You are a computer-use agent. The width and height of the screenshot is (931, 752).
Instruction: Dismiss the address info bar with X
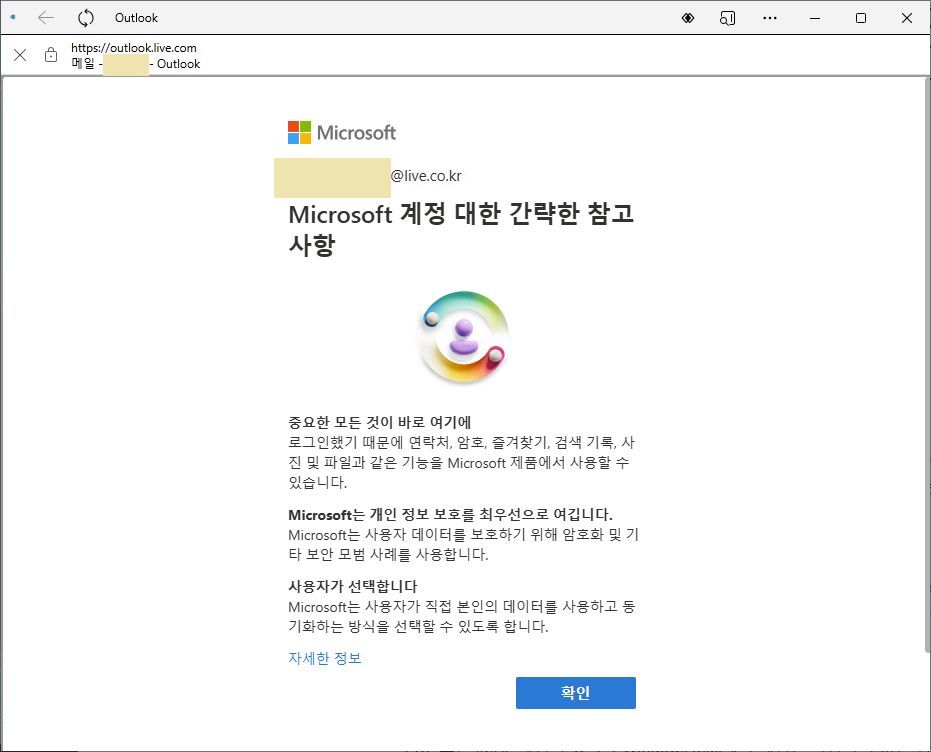[x=20, y=55]
